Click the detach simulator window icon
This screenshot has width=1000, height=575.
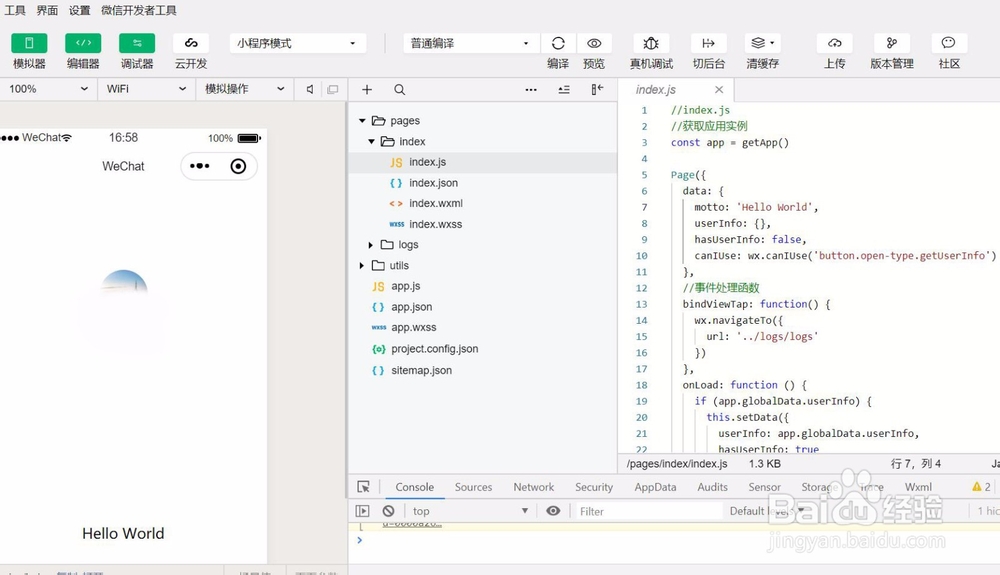click(x=333, y=89)
